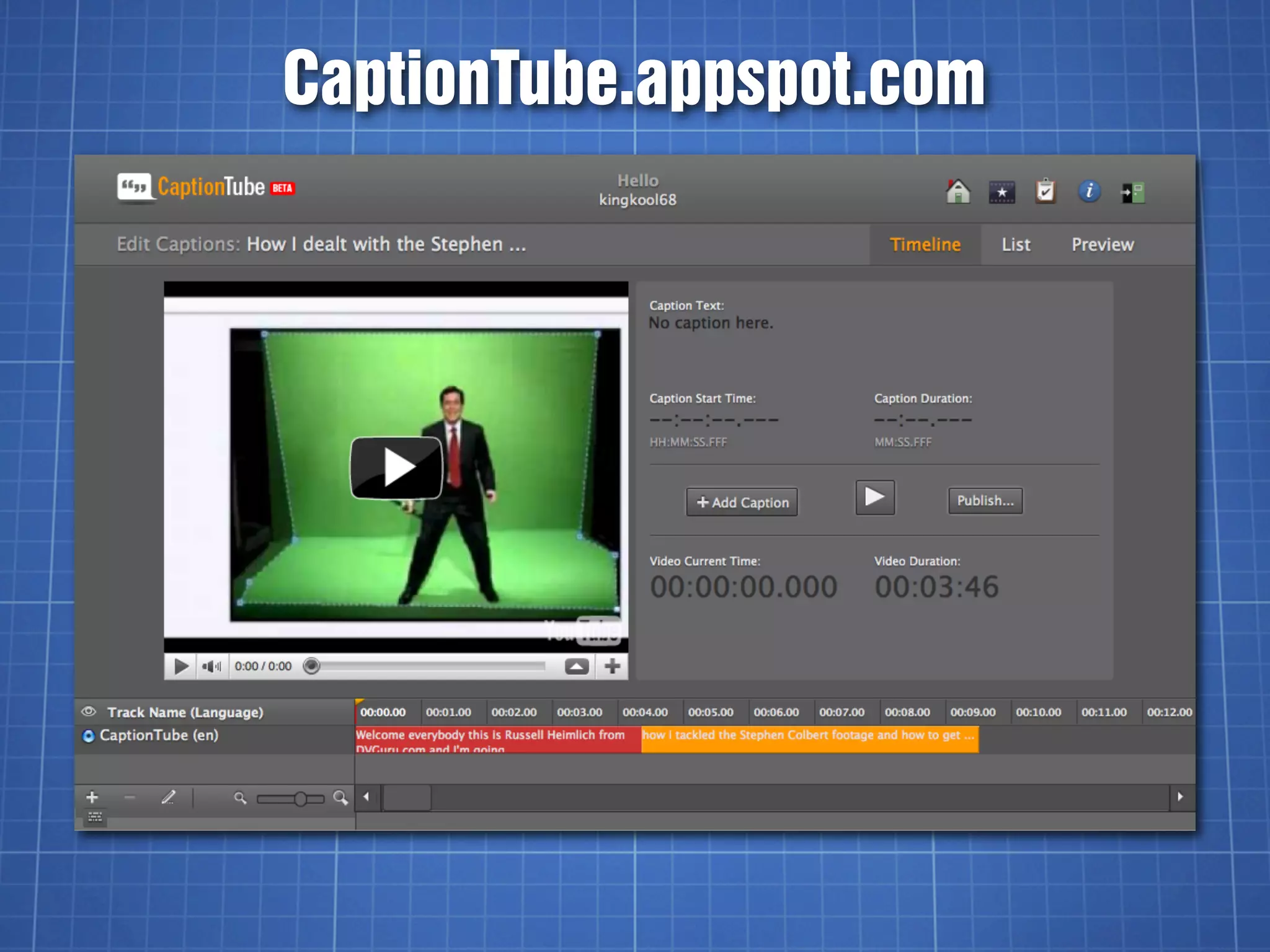Click the 'kingkool68' username
The width and height of the screenshot is (1270, 952).
click(x=637, y=200)
